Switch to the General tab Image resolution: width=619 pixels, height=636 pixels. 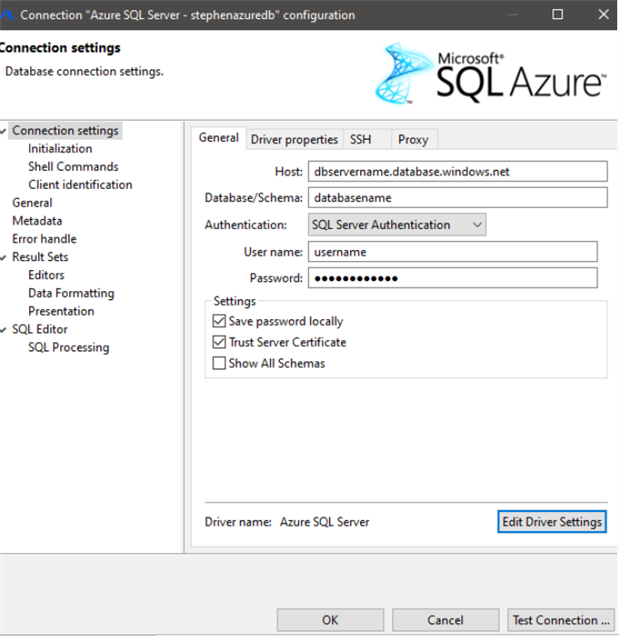[219, 138]
